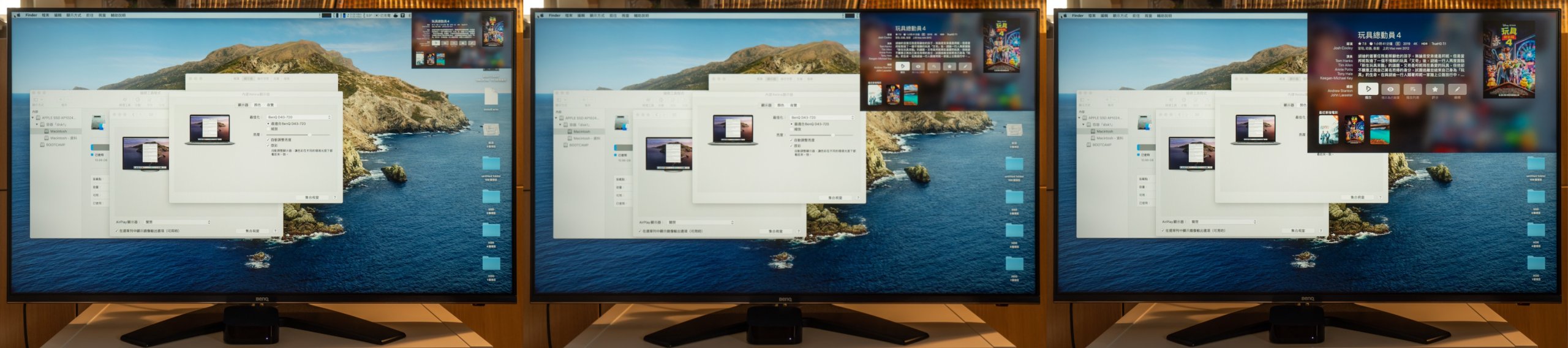The width and height of the screenshot is (1568, 348).
Task: Select the 縮放 radio button on the left monitor
Action: coord(268,129)
